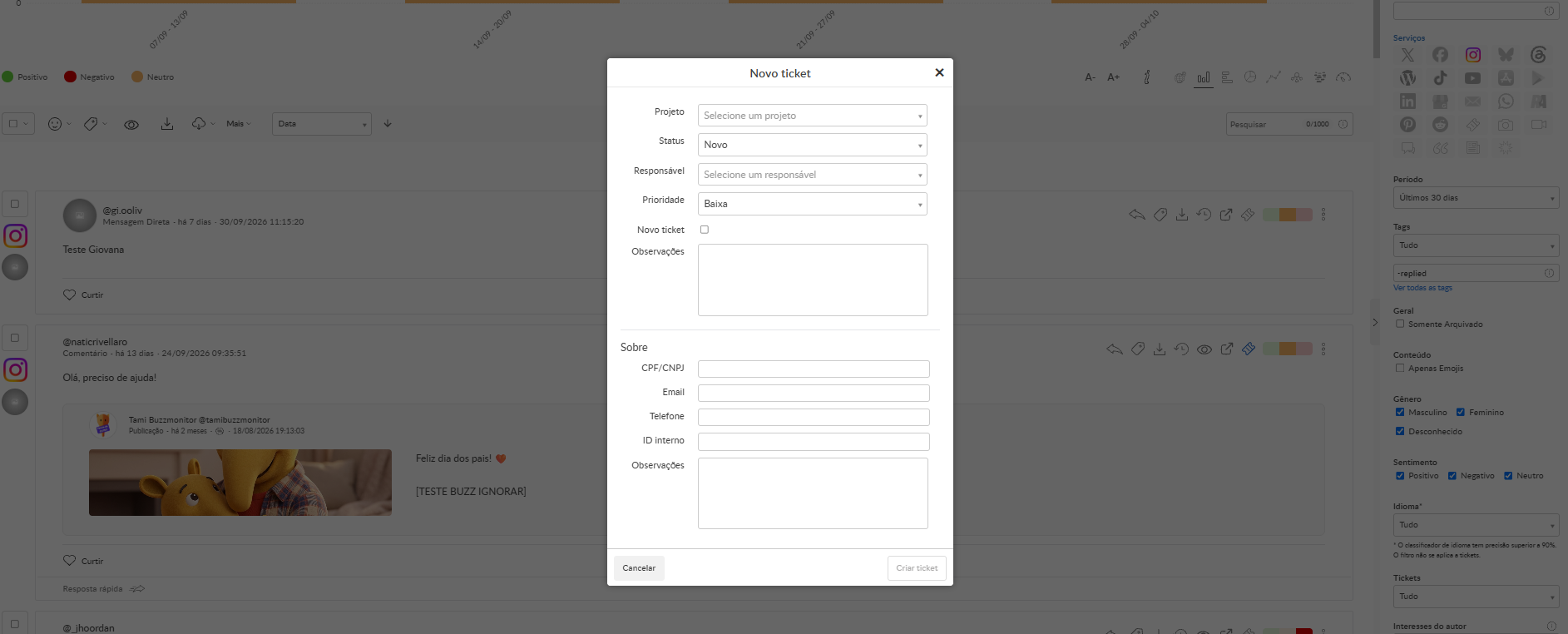
Task: Toggle the Apenas Emojis checkbox
Action: (x=1400, y=369)
